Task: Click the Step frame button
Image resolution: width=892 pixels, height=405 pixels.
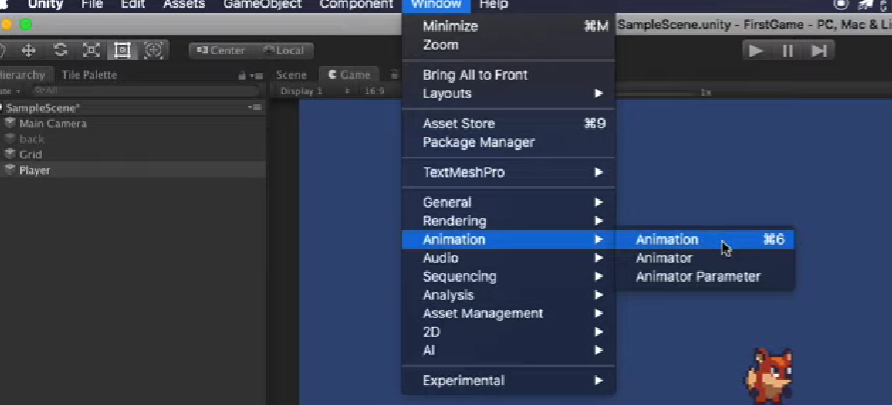Action: [819, 51]
